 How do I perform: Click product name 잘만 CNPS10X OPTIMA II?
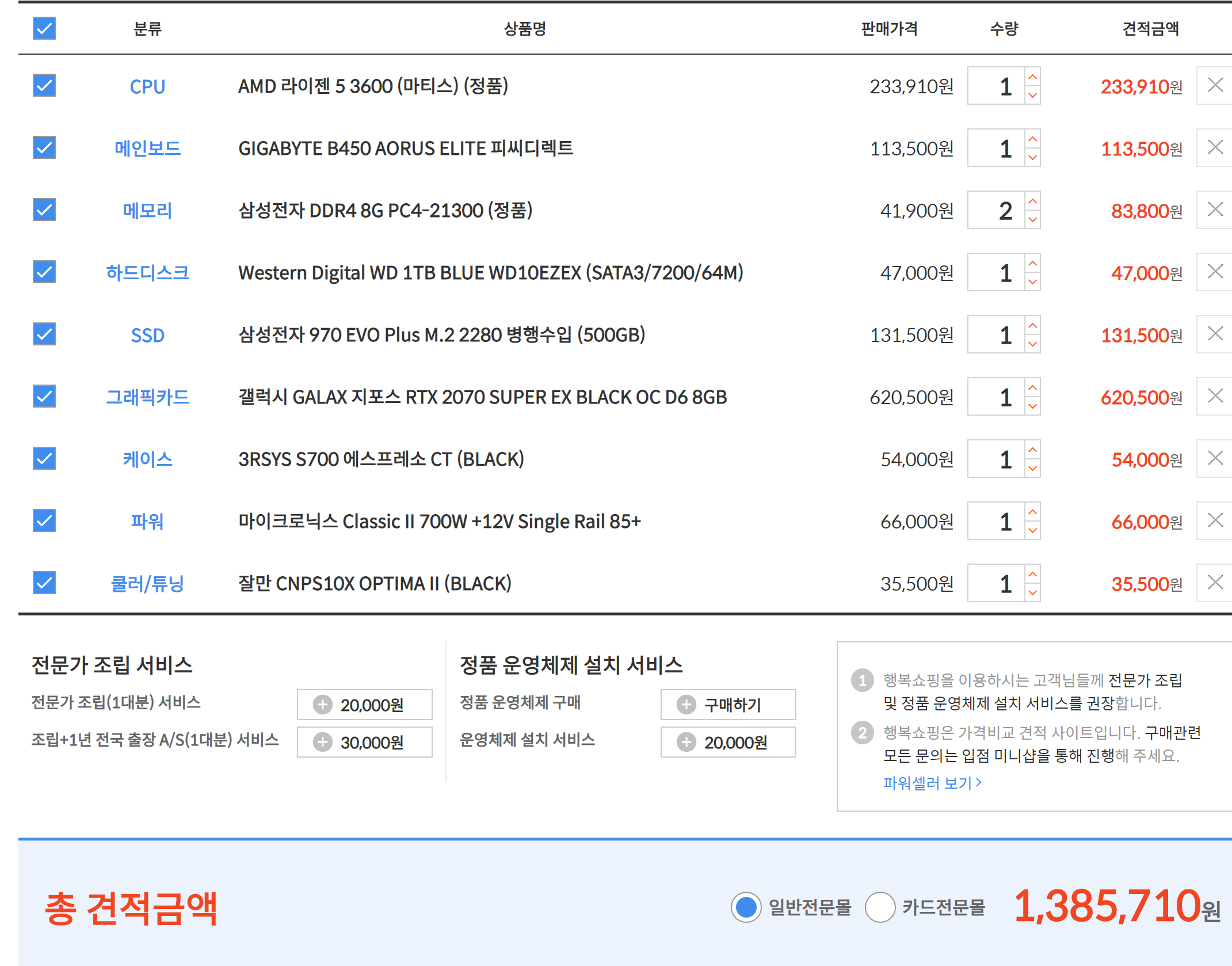(375, 584)
